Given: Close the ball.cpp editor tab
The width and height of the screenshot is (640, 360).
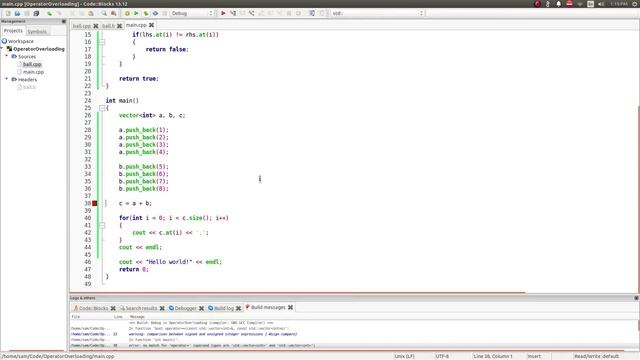Looking at the screenshot, I should coord(96,26).
